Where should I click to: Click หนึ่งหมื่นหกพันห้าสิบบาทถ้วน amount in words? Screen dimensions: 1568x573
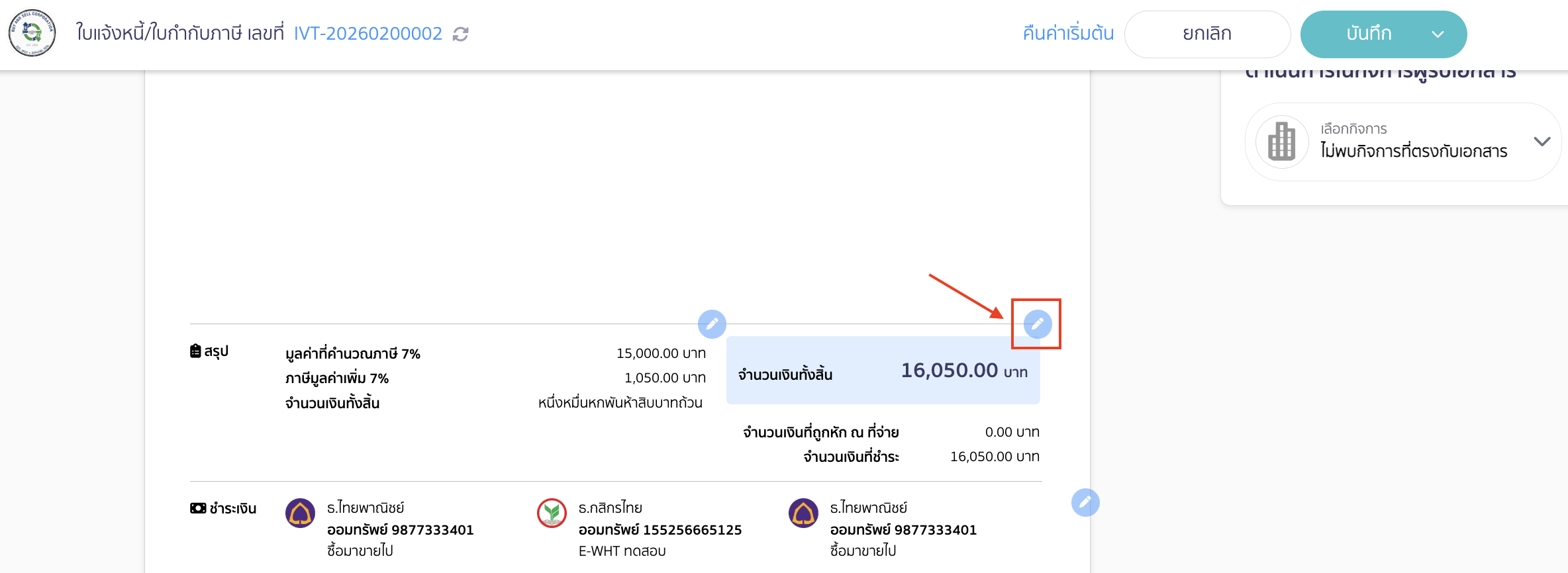[x=620, y=402]
